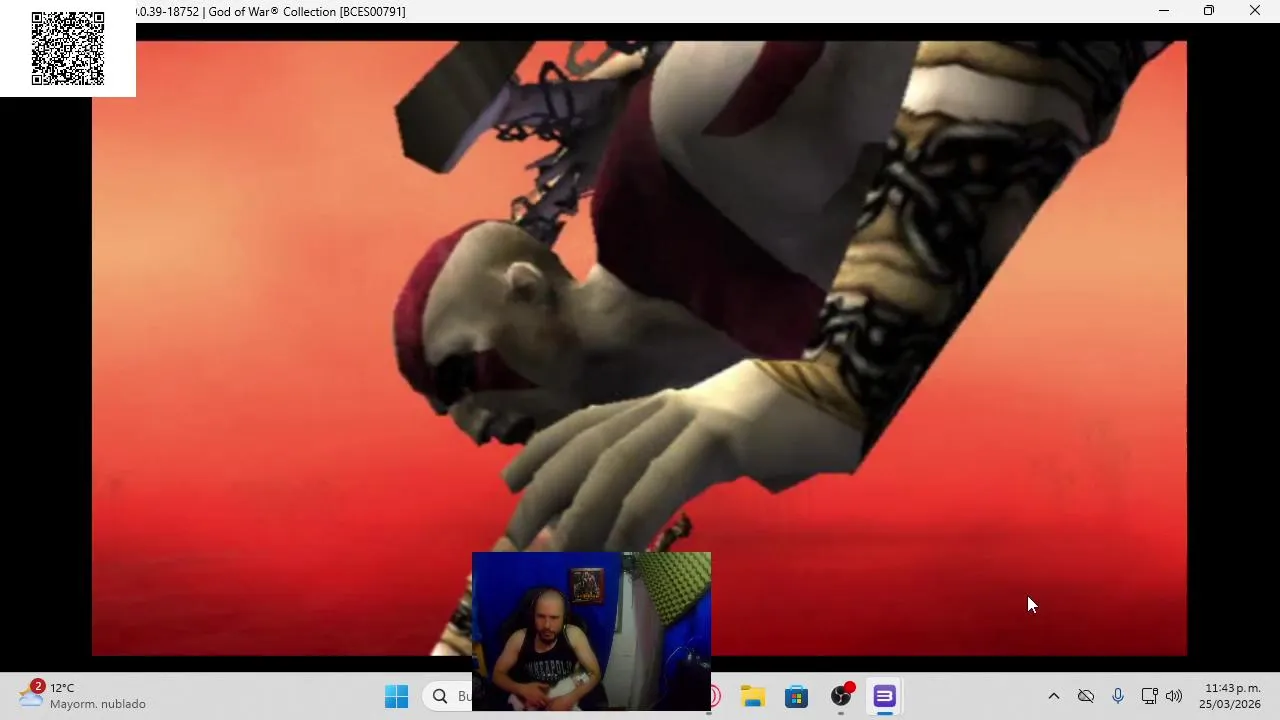The image size is (1280, 720).
Task: Click the webcam overlay thumbnail
Action: click(x=591, y=631)
